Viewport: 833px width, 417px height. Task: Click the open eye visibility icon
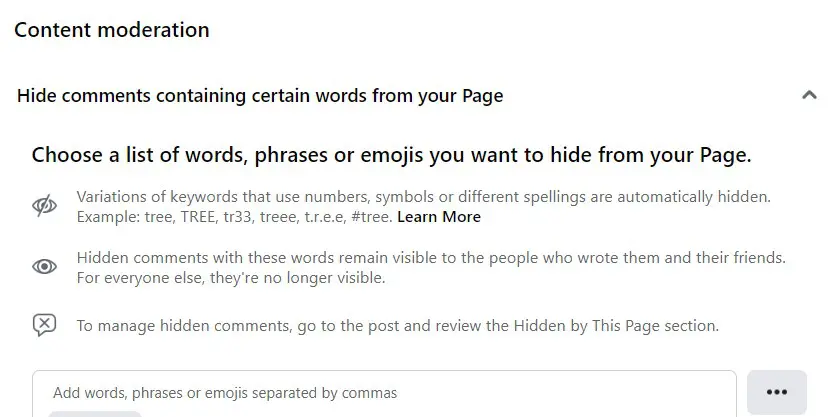[x=44, y=267]
